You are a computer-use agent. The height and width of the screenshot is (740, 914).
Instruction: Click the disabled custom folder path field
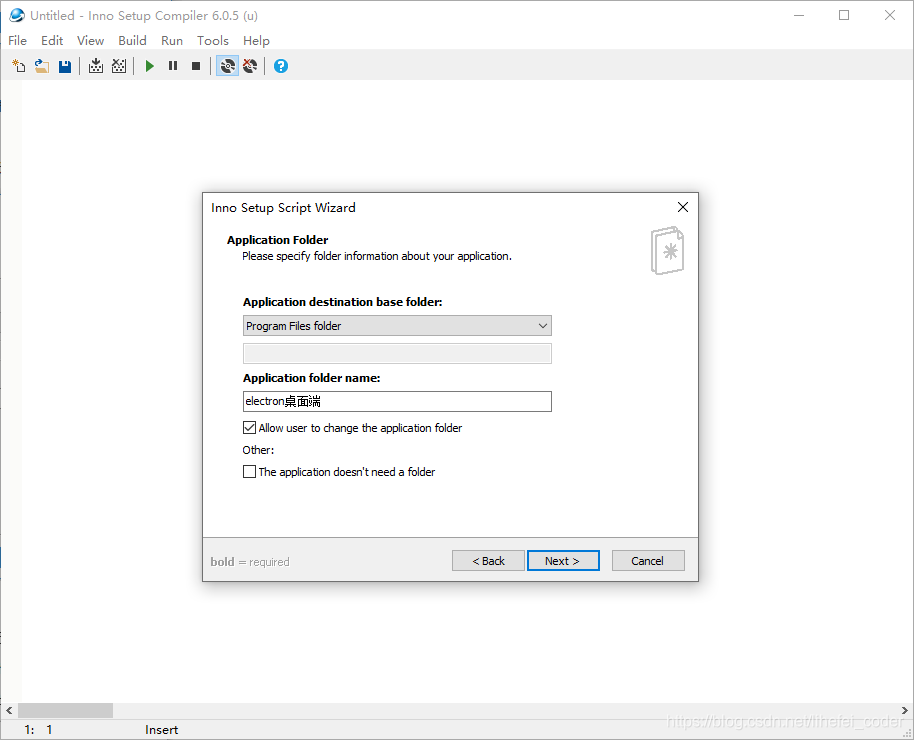click(397, 353)
